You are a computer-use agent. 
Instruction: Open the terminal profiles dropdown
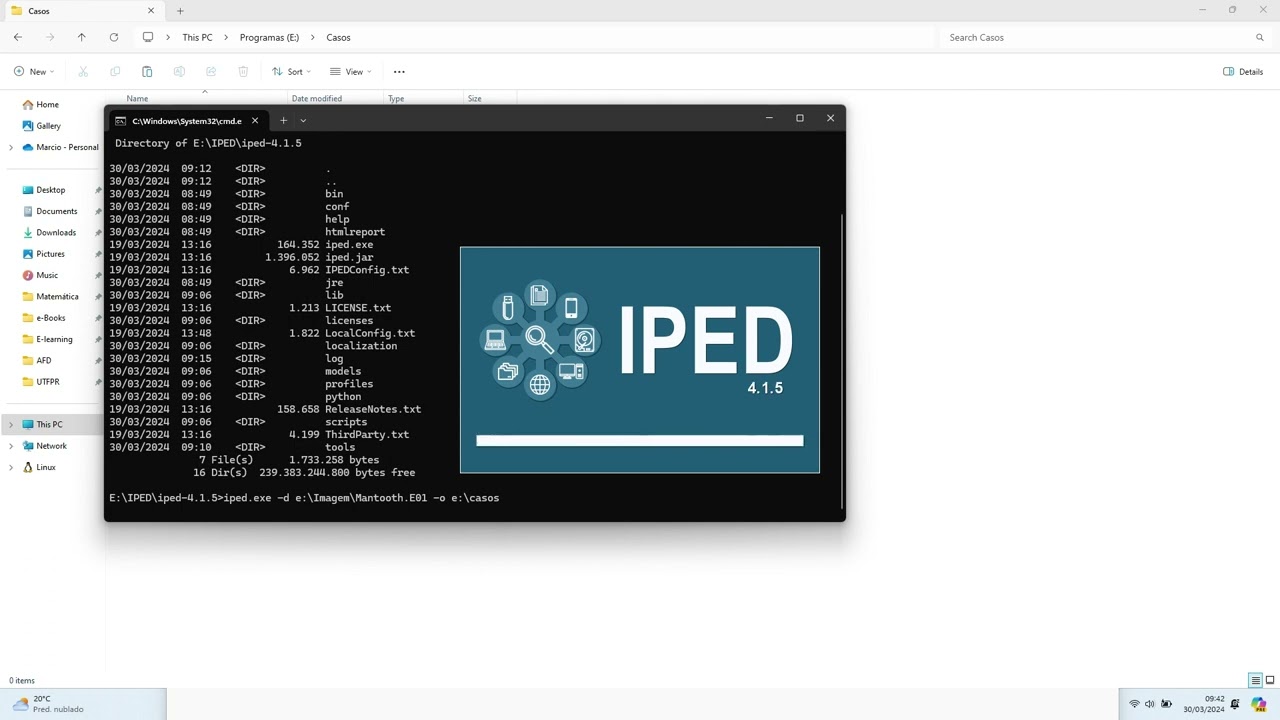click(x=303, y=121)
